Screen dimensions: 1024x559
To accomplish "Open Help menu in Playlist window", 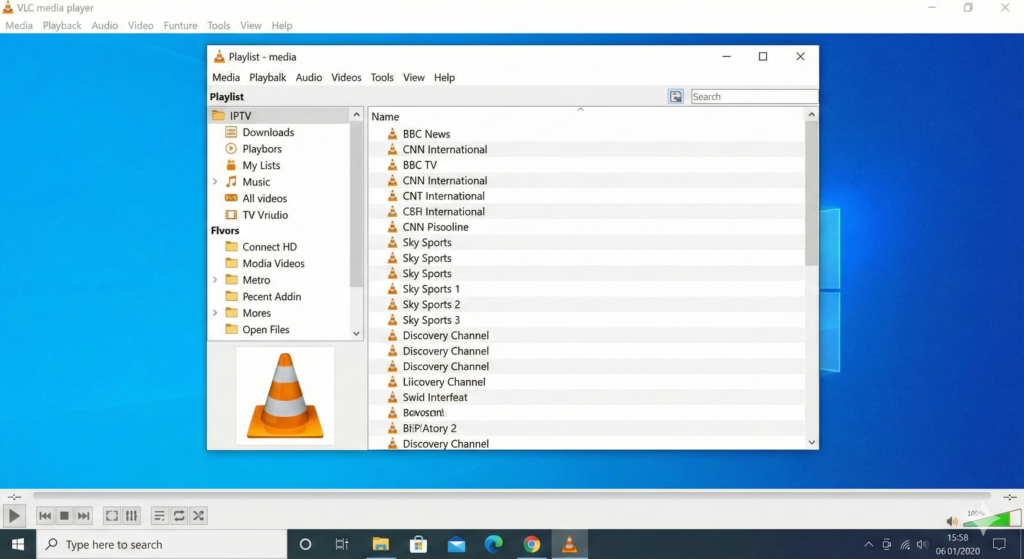I will (444, 77).
